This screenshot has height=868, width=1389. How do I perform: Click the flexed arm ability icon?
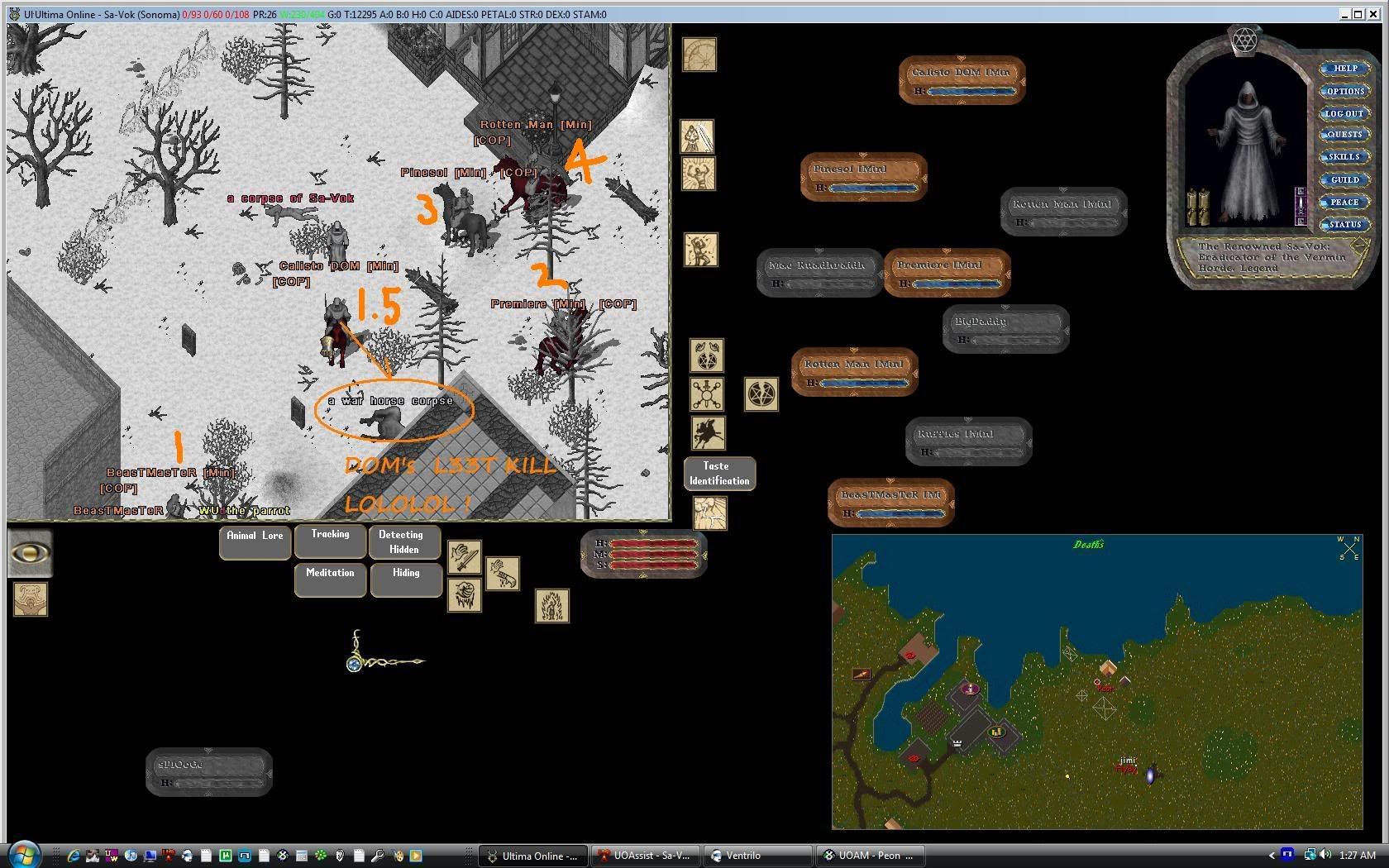pos(503,573)
